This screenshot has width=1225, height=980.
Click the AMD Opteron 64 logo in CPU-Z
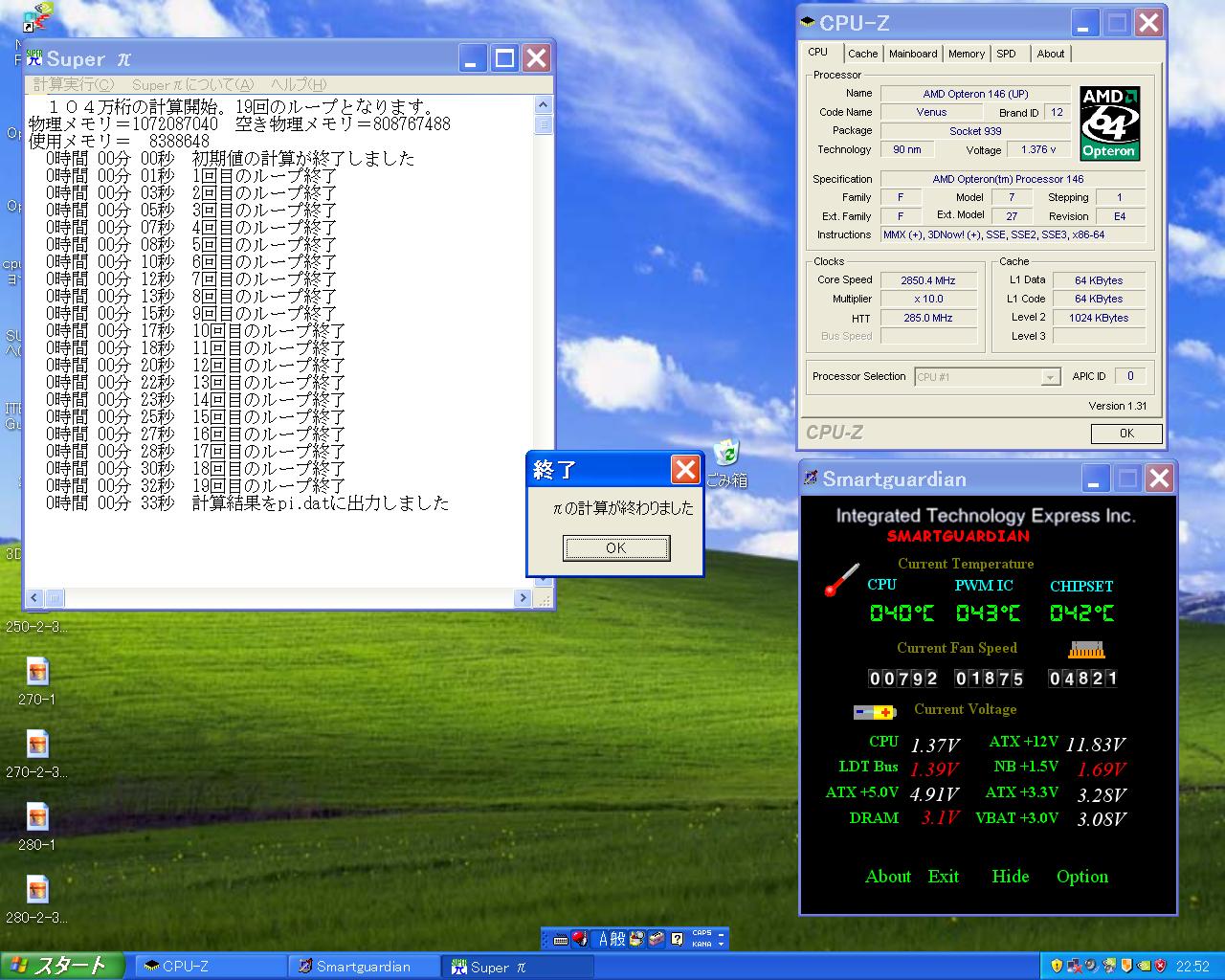click(1109, 123)
